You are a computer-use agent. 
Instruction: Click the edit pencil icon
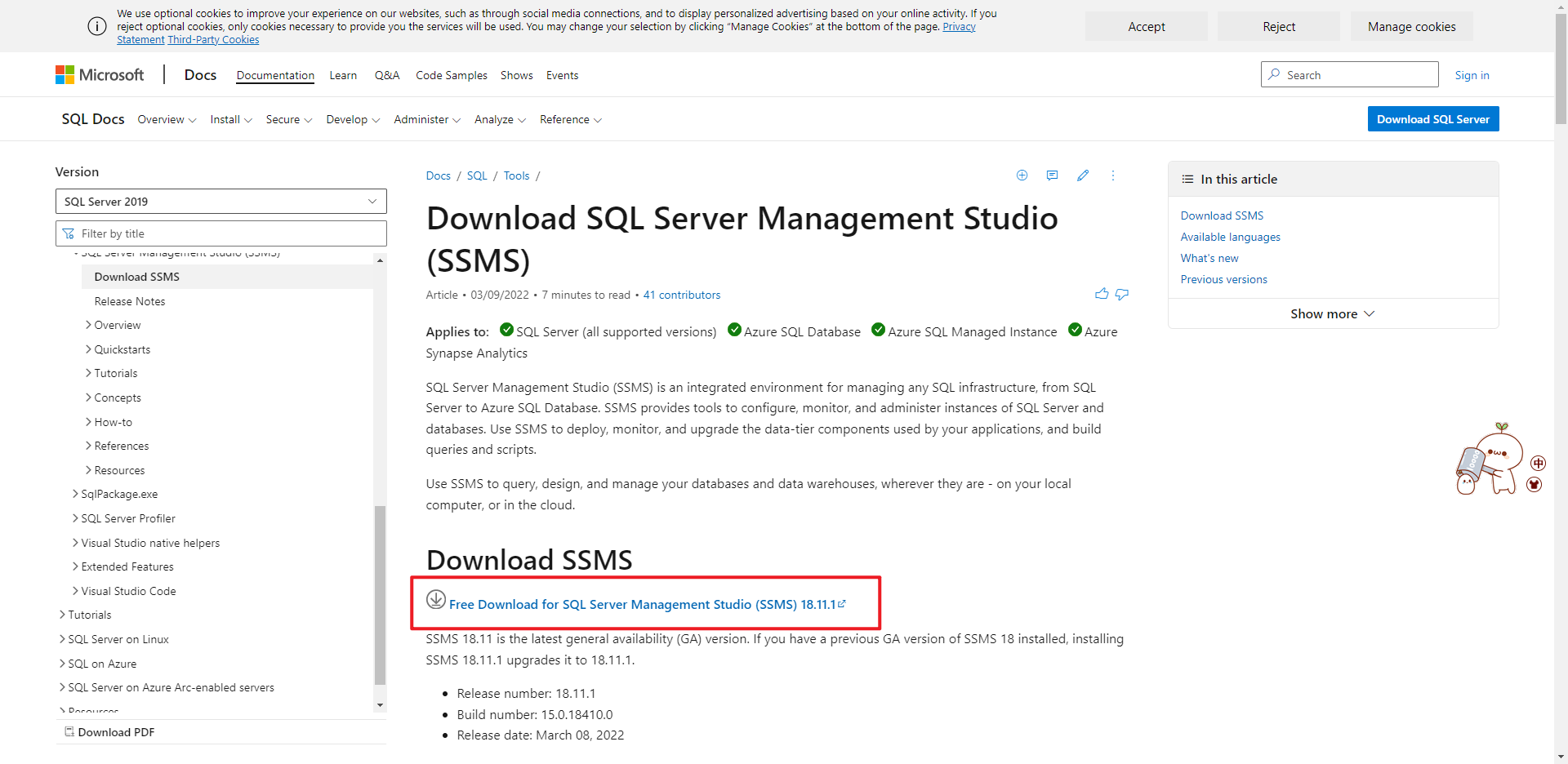coord(1083,175)
